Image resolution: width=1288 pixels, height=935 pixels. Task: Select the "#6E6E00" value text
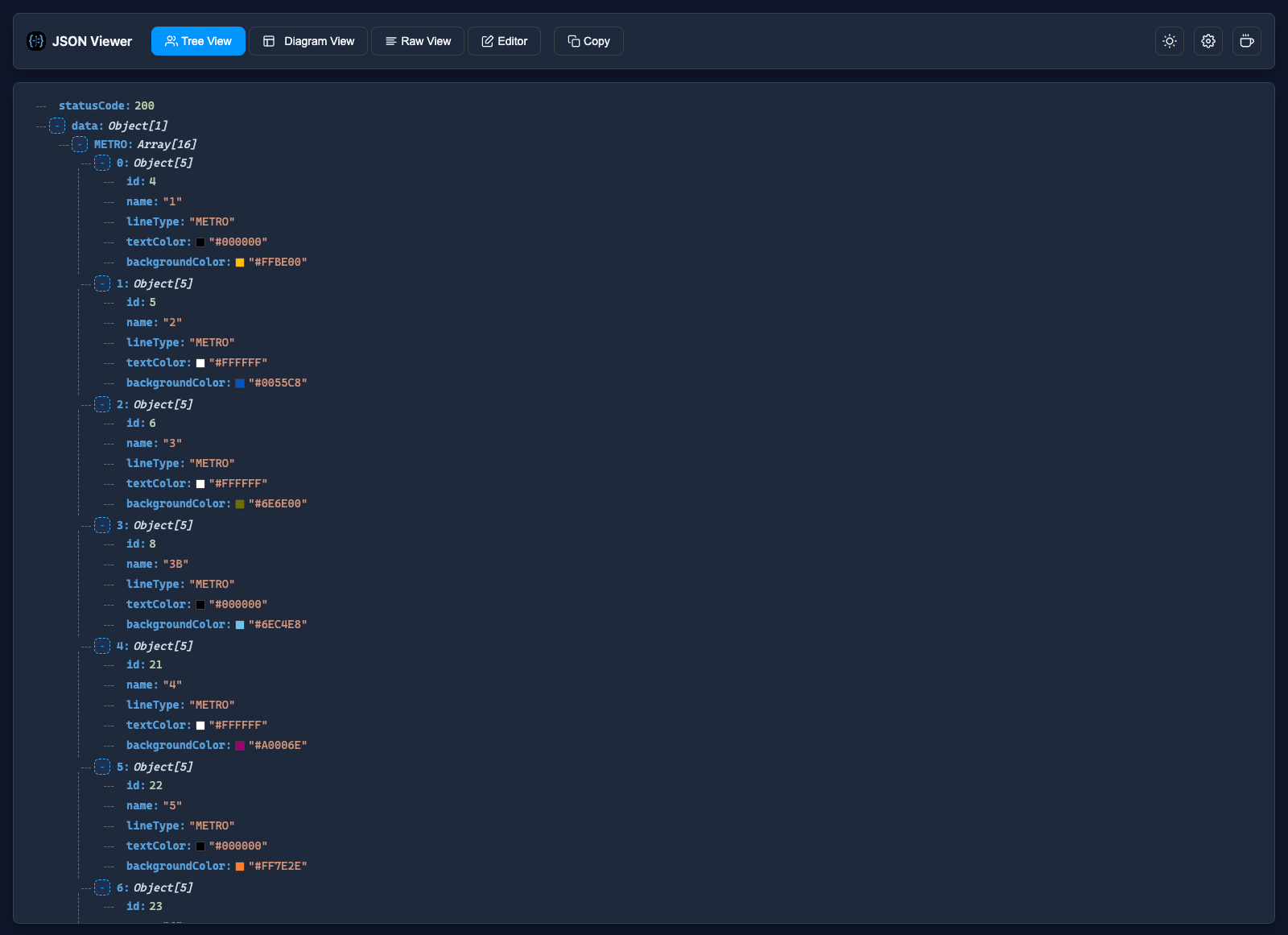pos(278,503)
